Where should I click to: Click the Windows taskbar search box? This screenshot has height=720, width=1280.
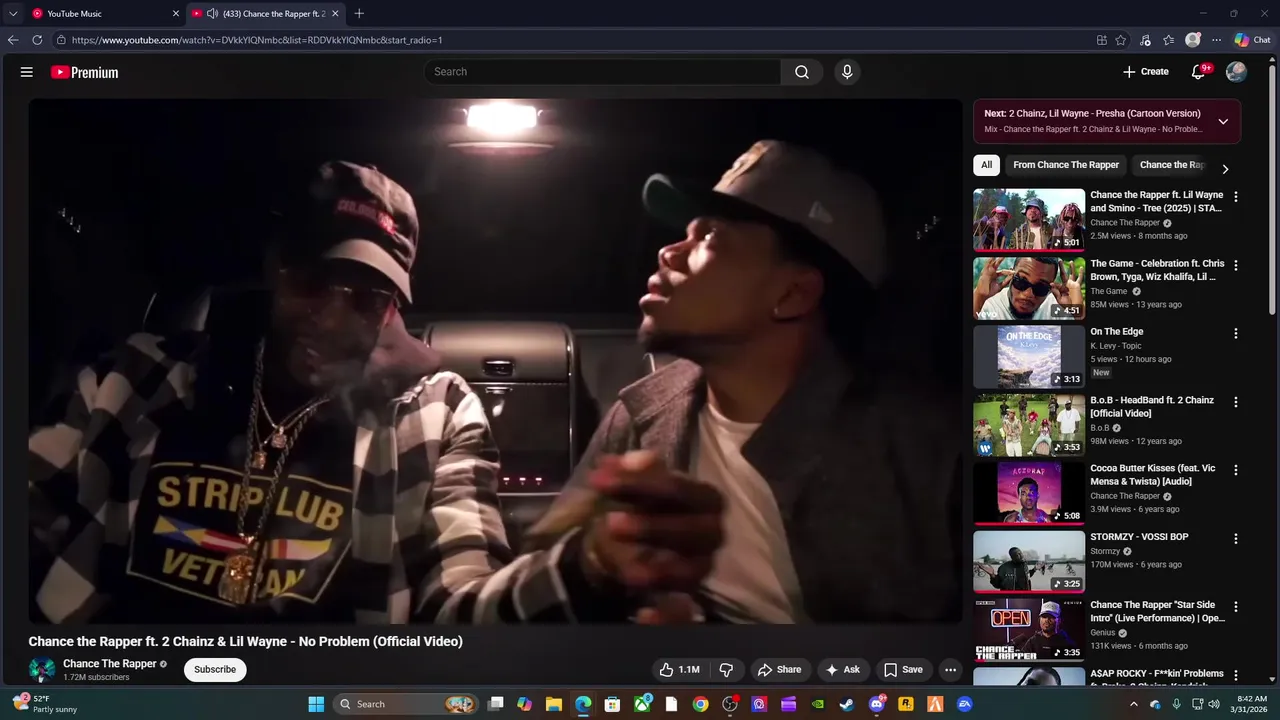point(406,704)
